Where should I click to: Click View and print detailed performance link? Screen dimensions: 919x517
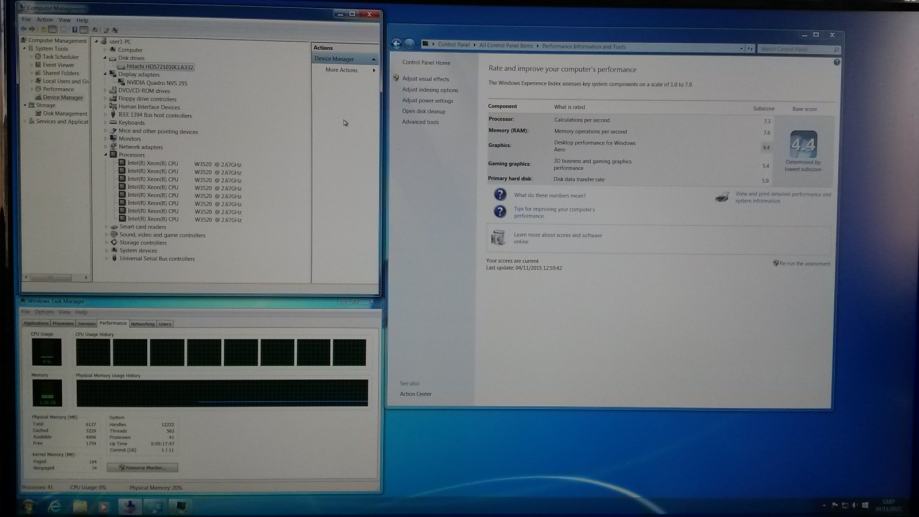[782, 197]
